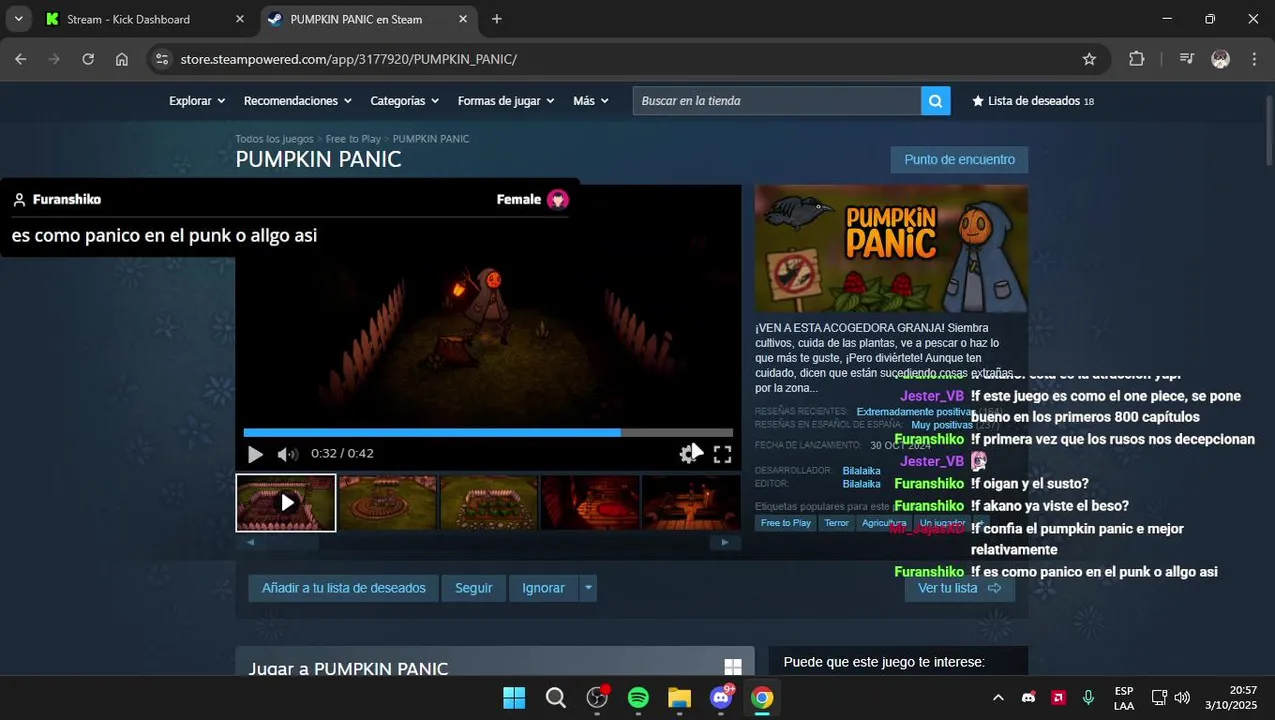
Task: Open Todos los juegos breadcrumb
Action: 274,139
